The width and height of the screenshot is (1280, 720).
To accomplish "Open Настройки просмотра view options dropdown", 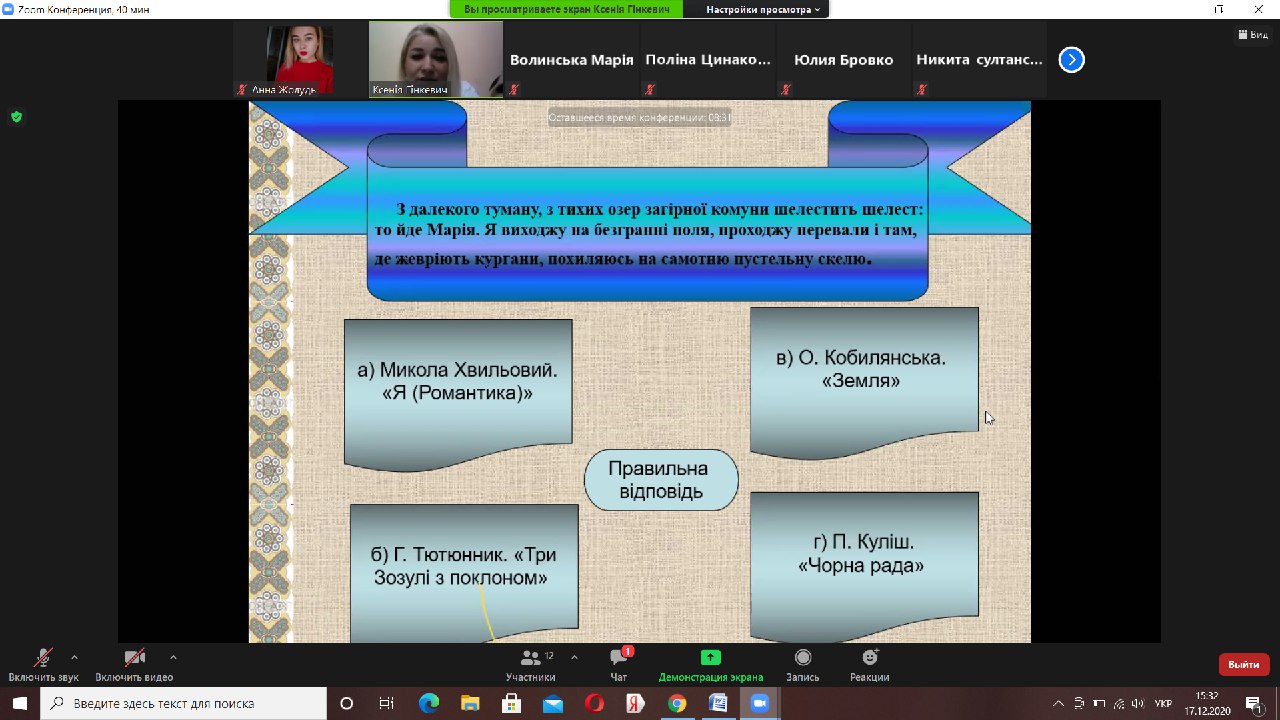I will click(763, 9).
